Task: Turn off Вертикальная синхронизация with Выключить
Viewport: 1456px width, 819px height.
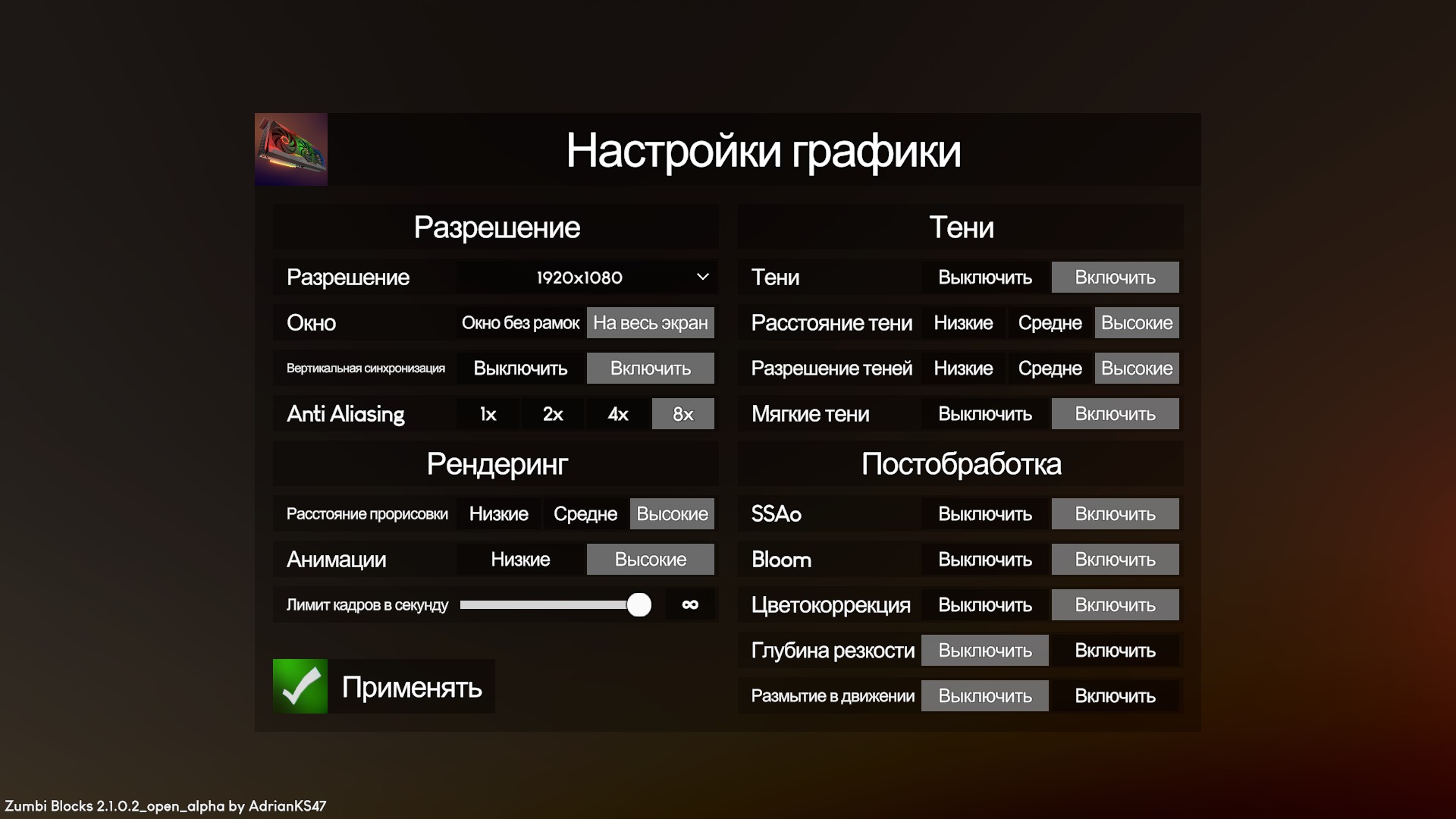Action: pos(520,369)
